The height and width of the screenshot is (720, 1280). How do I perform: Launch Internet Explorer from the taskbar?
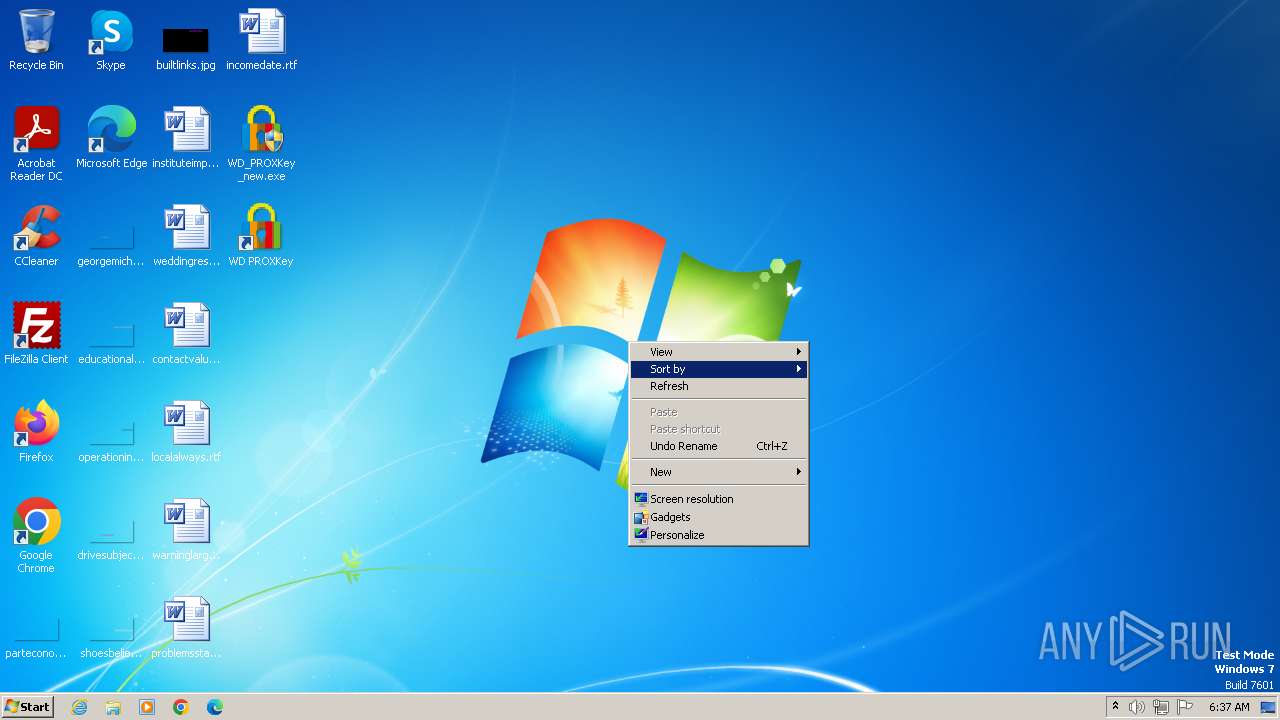coord(80,707)
